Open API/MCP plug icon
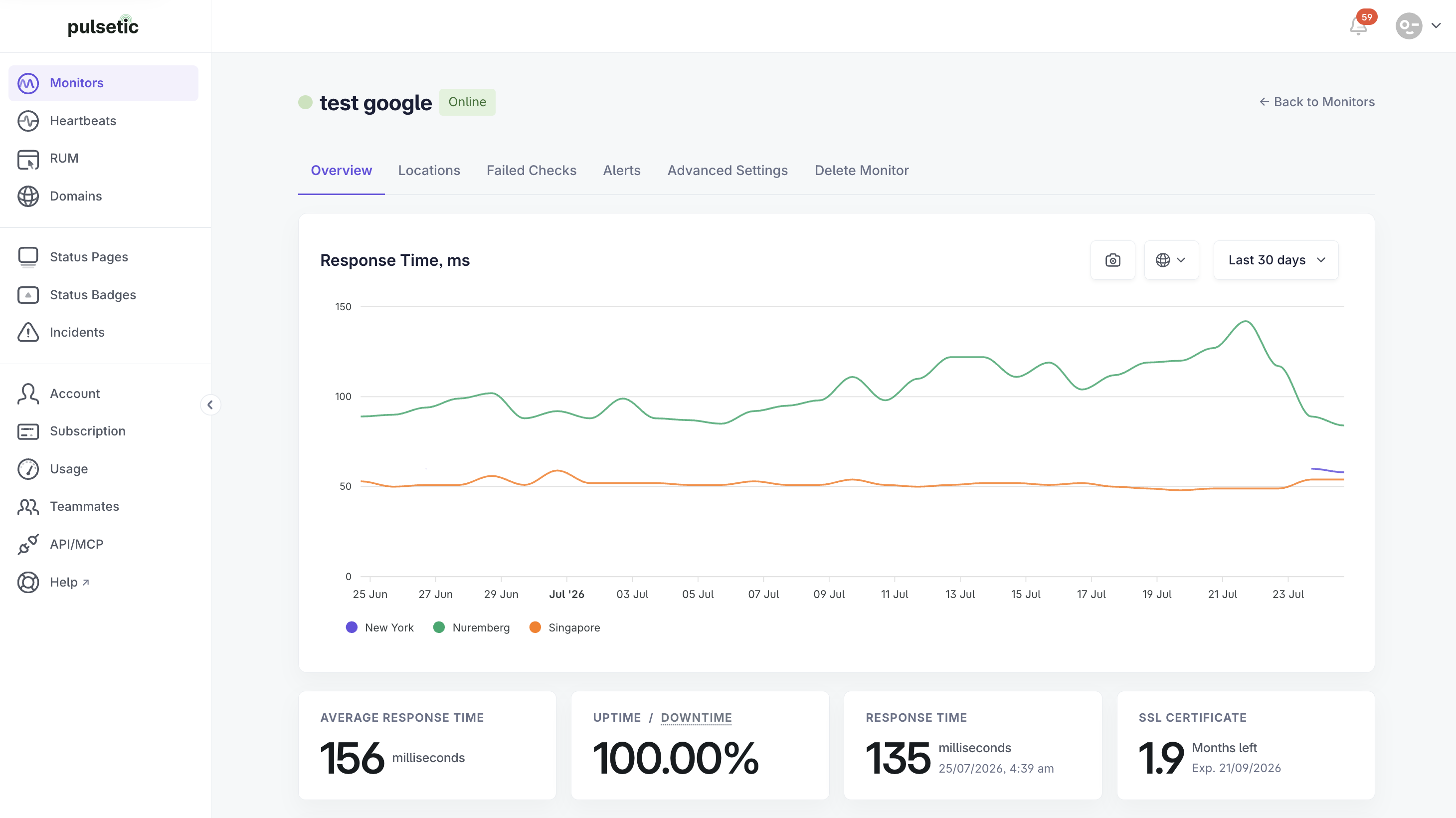Image resolution: width=1456 pixels, height=818 pixels. [28, 544]
